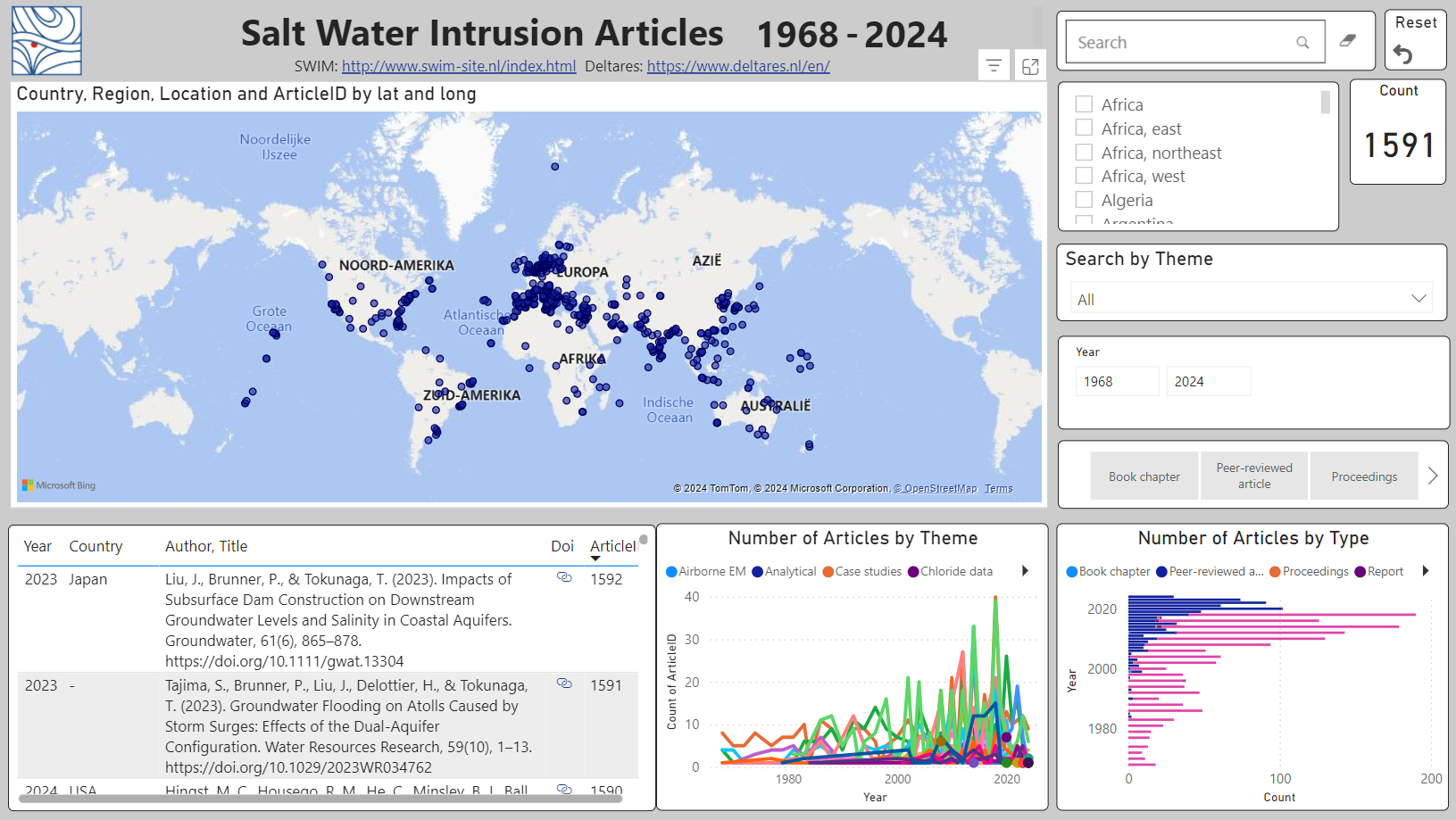
Task: Sort table by Year column header
Action: point(37,546)
